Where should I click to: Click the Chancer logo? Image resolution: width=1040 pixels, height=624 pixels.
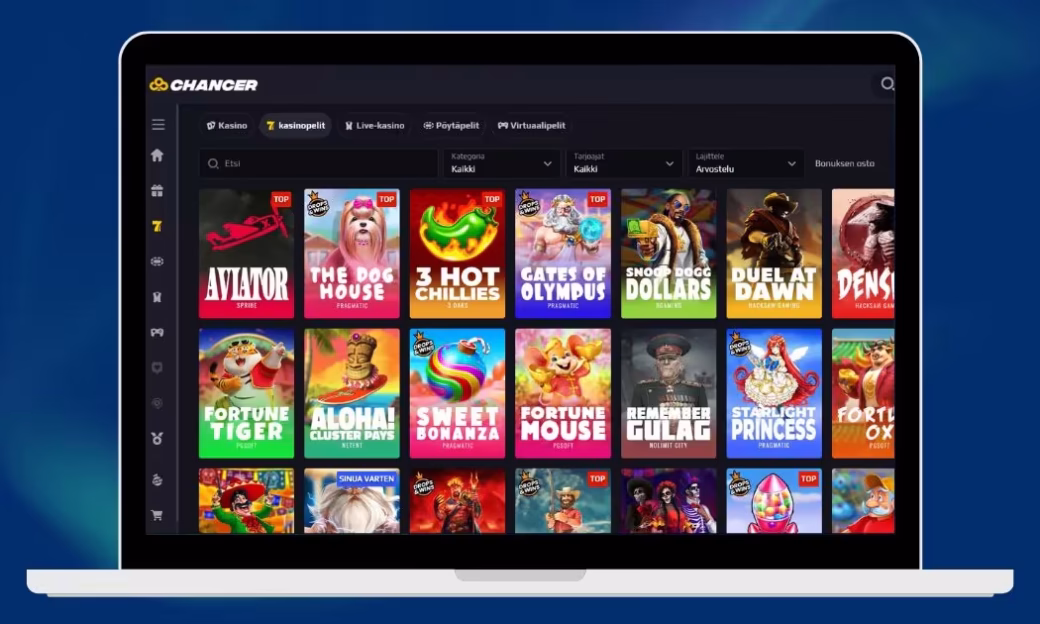click(204, 85)
